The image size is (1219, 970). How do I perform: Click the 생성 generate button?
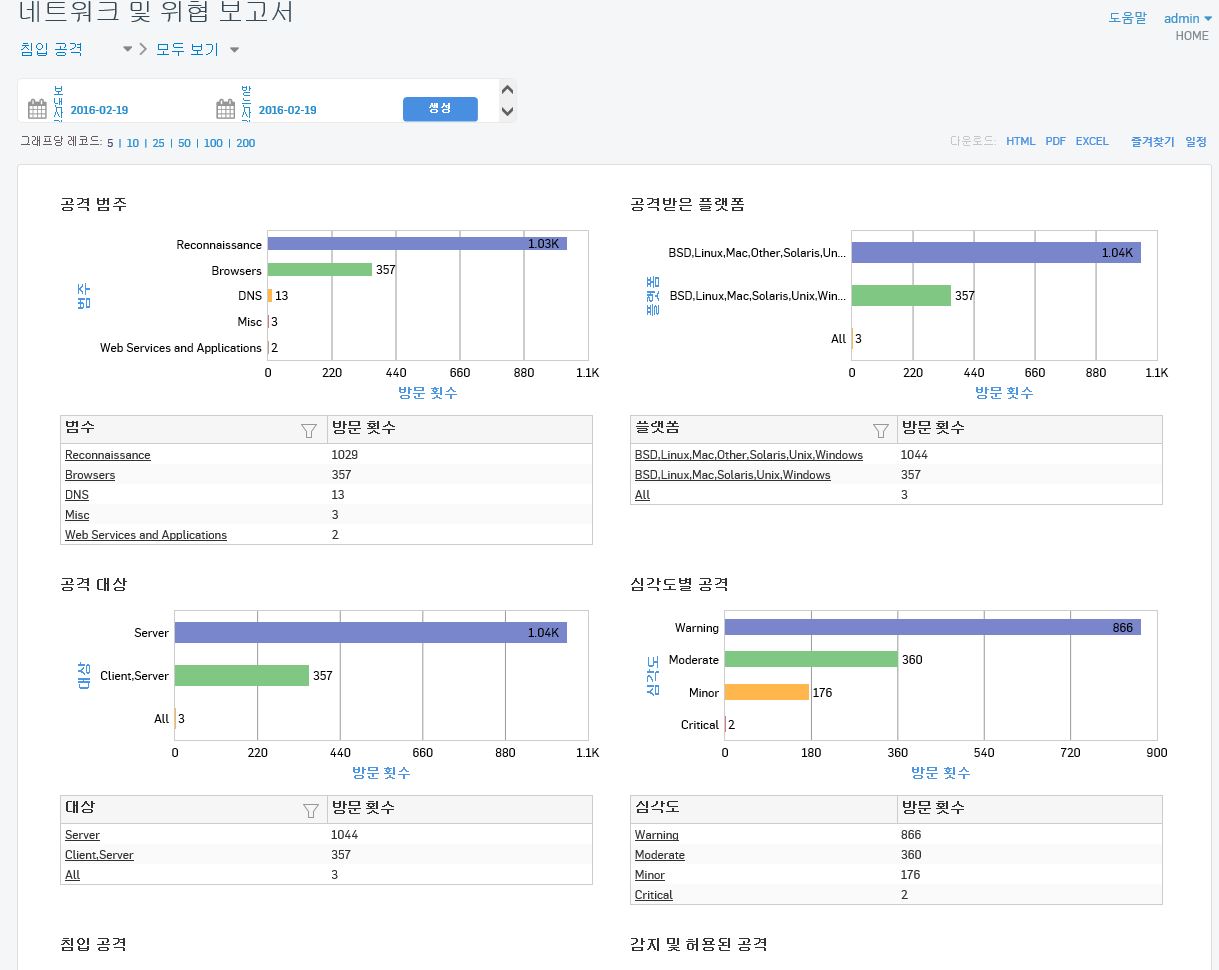click(440, 109)
